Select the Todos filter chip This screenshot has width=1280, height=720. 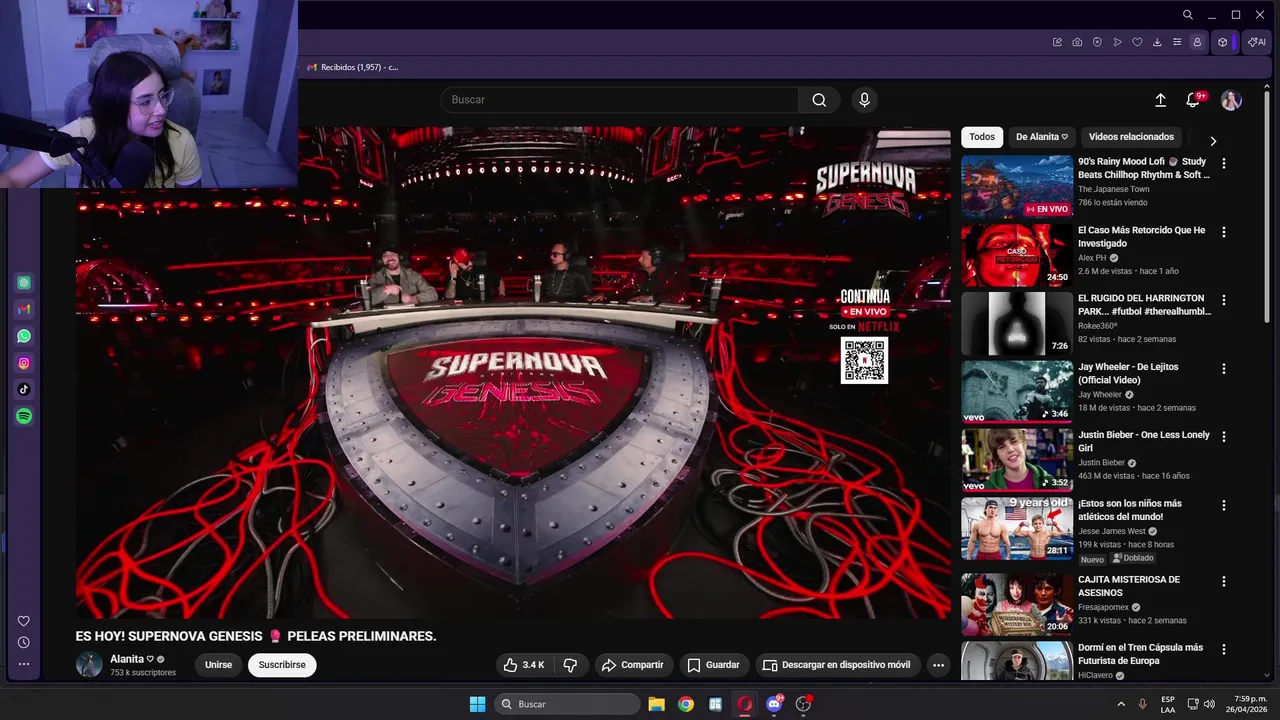pos(982,137)
